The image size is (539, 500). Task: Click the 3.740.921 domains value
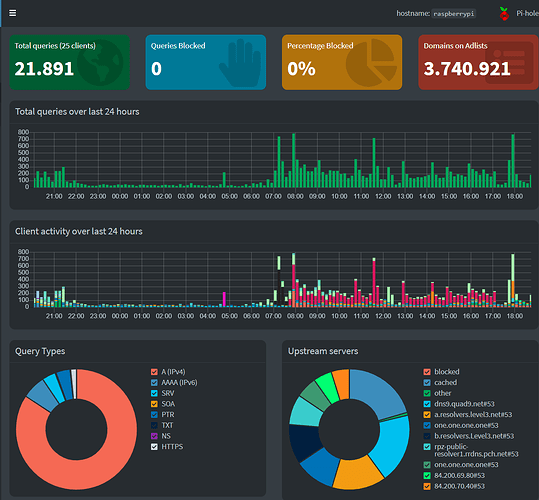pyautogui.click(x=467, y=69)
